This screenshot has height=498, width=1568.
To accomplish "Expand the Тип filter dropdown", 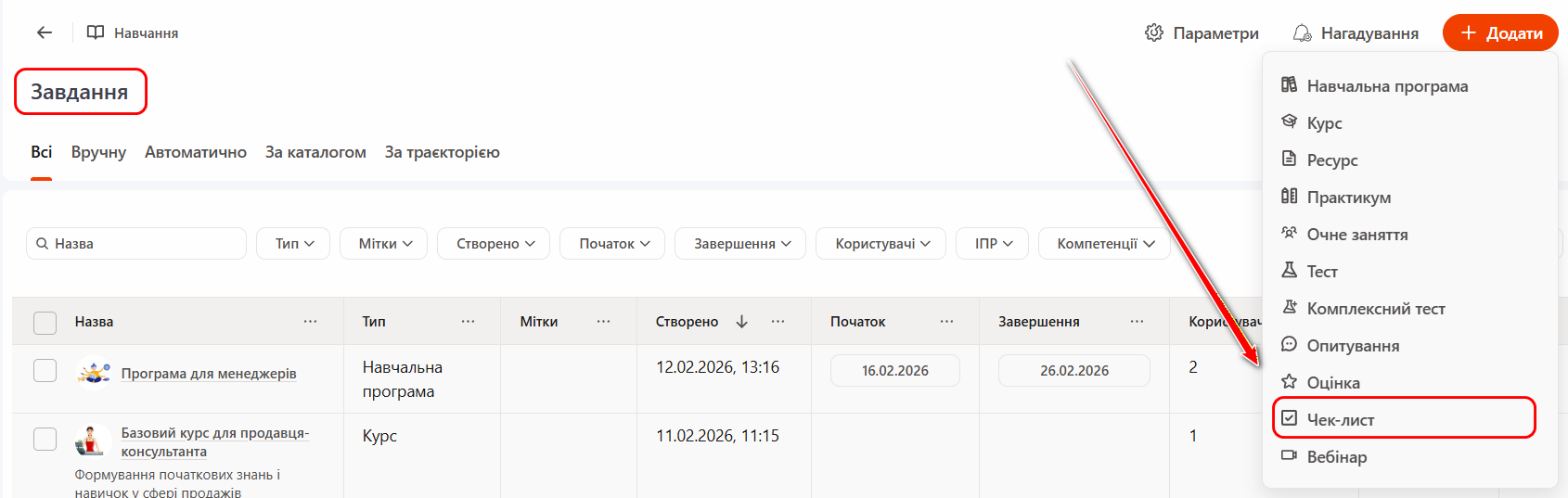I will (293, 244).
